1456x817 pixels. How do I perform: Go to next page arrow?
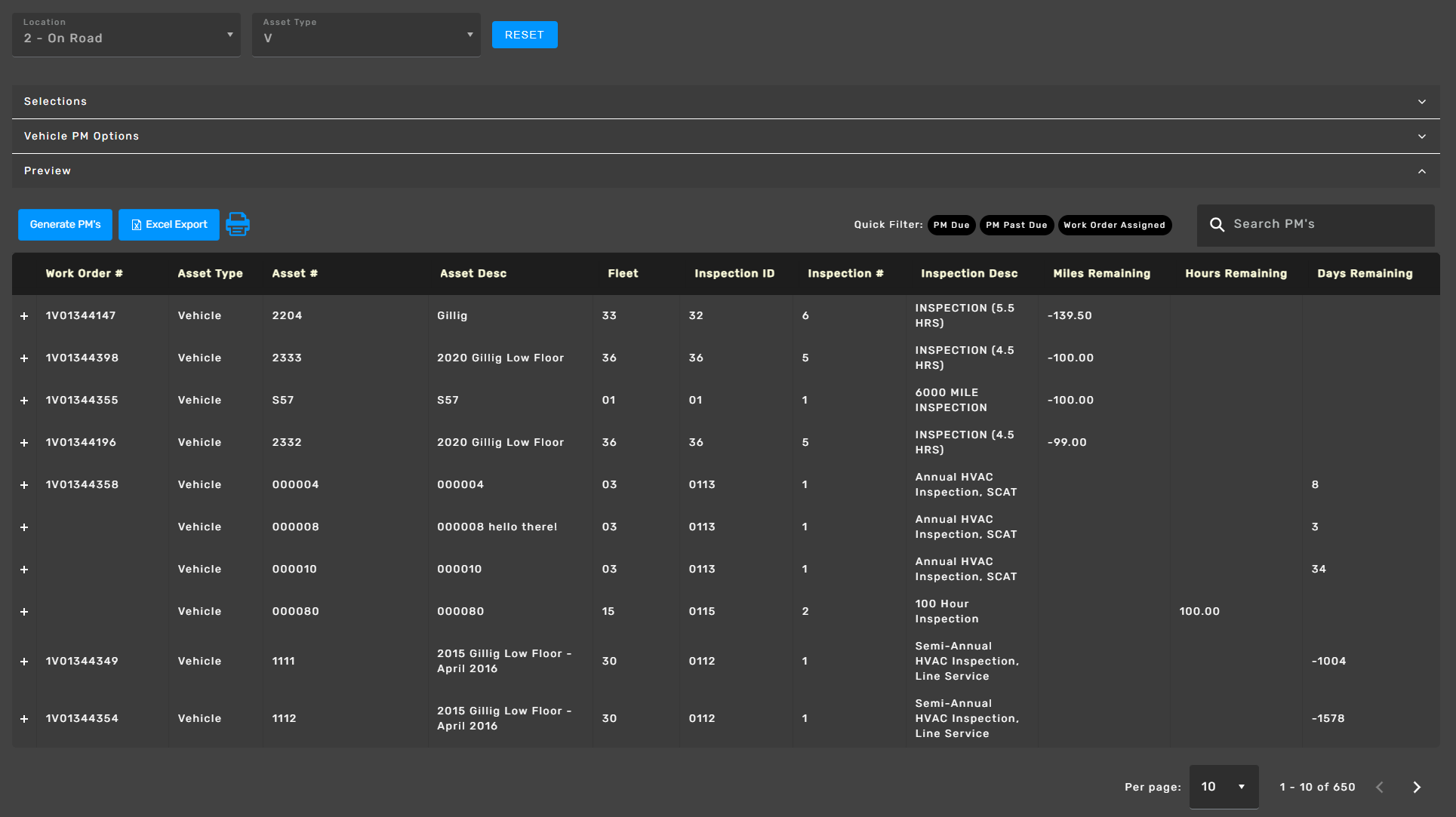1417,787
